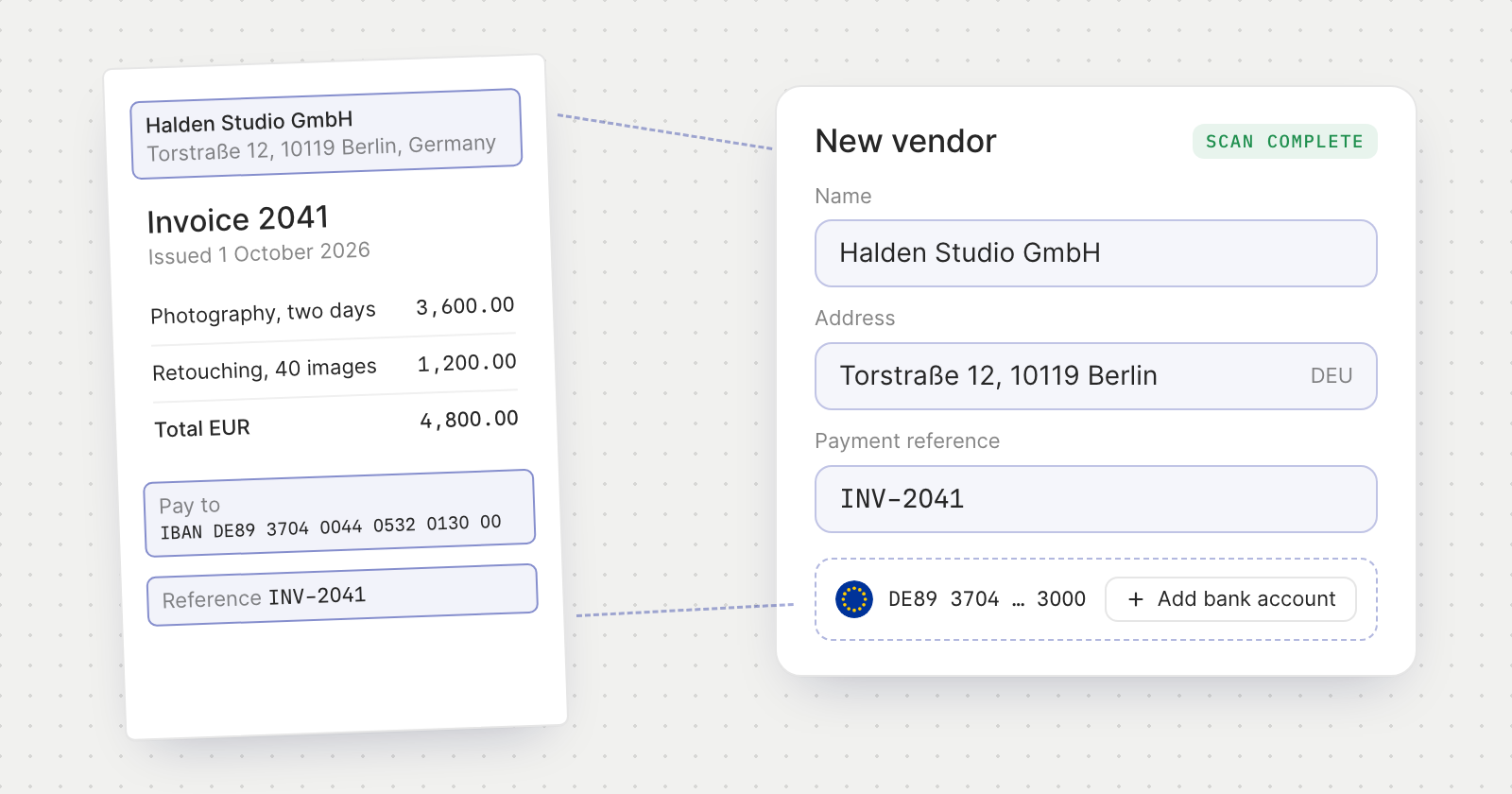The image size is (1512, 794).
Task: Select the Pay to IBAN block on the invoice
Action: pyautogui.click(x=339, y=513)
